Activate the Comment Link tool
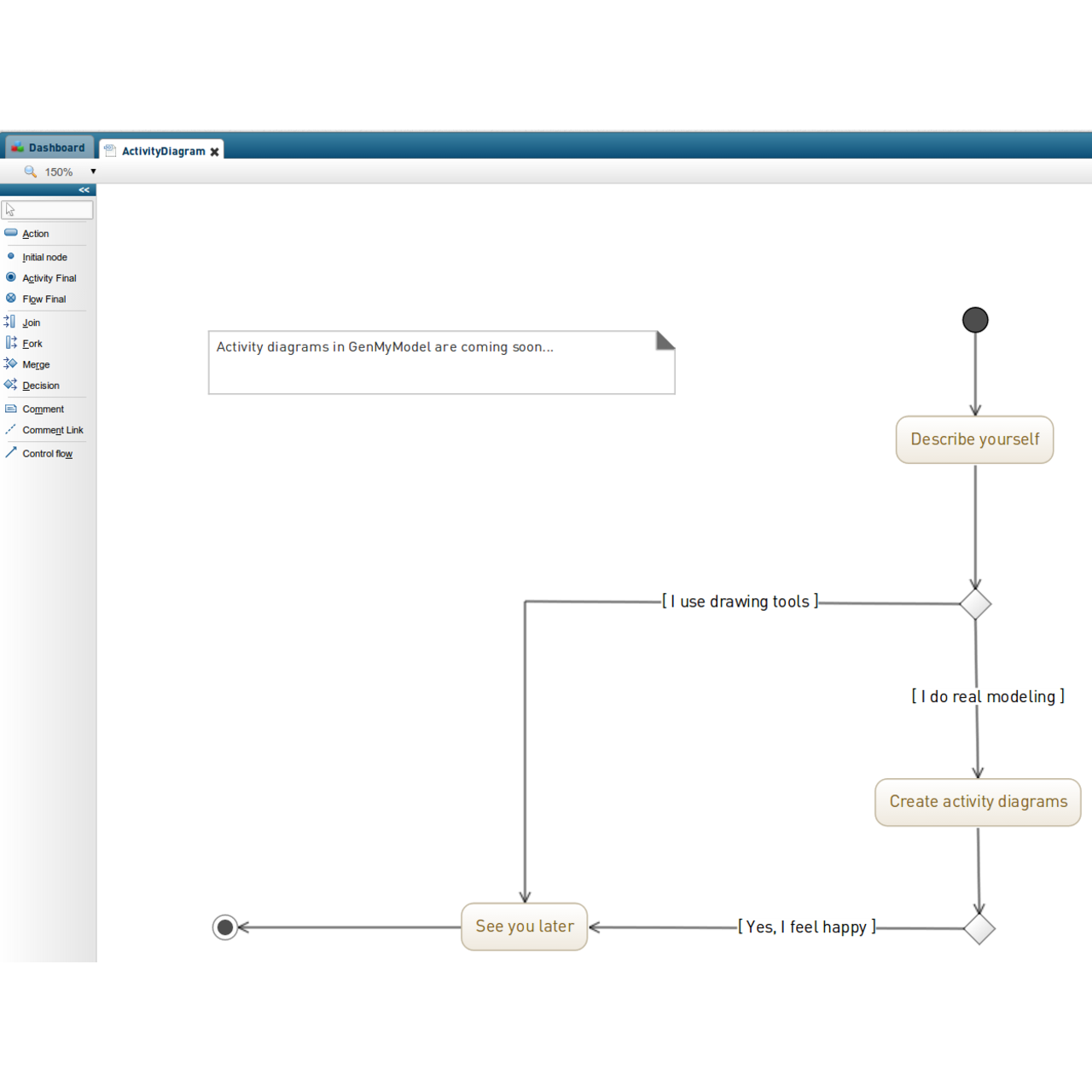The image size is (1092, 1092). 52,430
